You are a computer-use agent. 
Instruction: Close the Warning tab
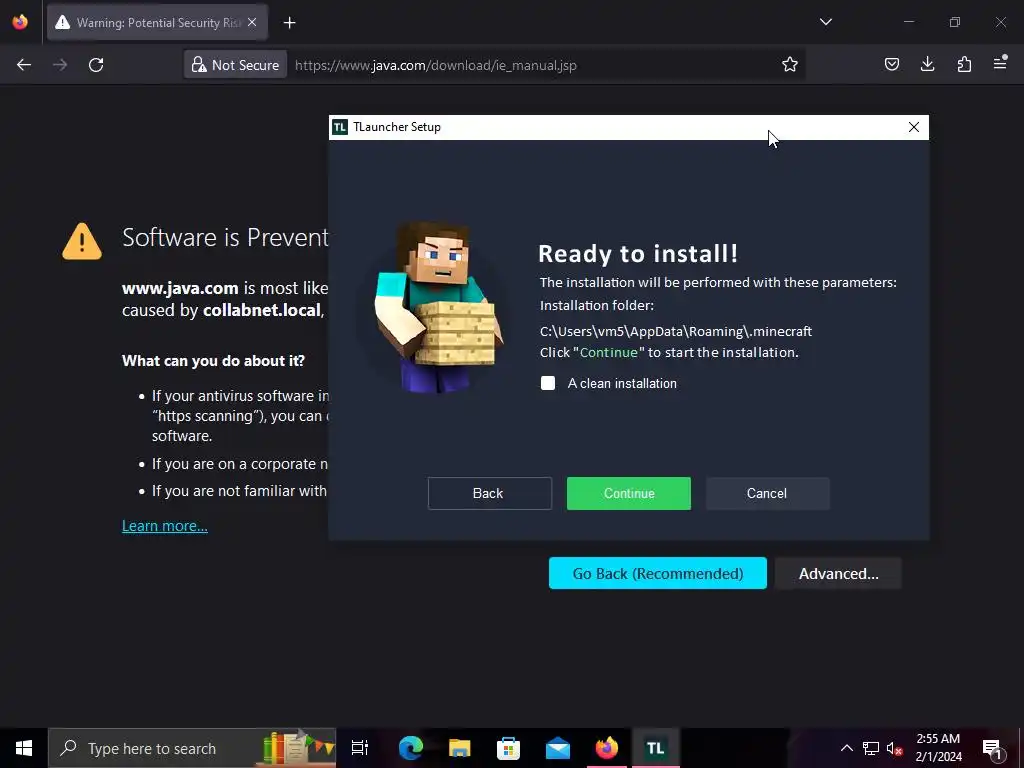pyautogui.click(x=252, y=22)
